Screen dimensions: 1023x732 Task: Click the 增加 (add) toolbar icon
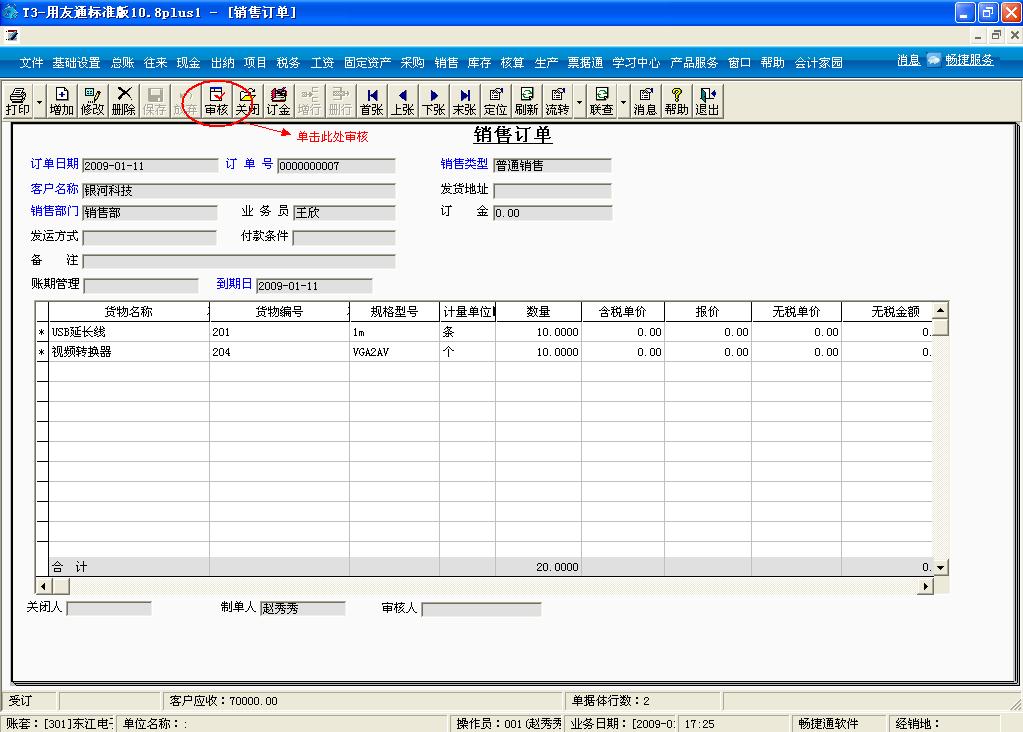60,100
